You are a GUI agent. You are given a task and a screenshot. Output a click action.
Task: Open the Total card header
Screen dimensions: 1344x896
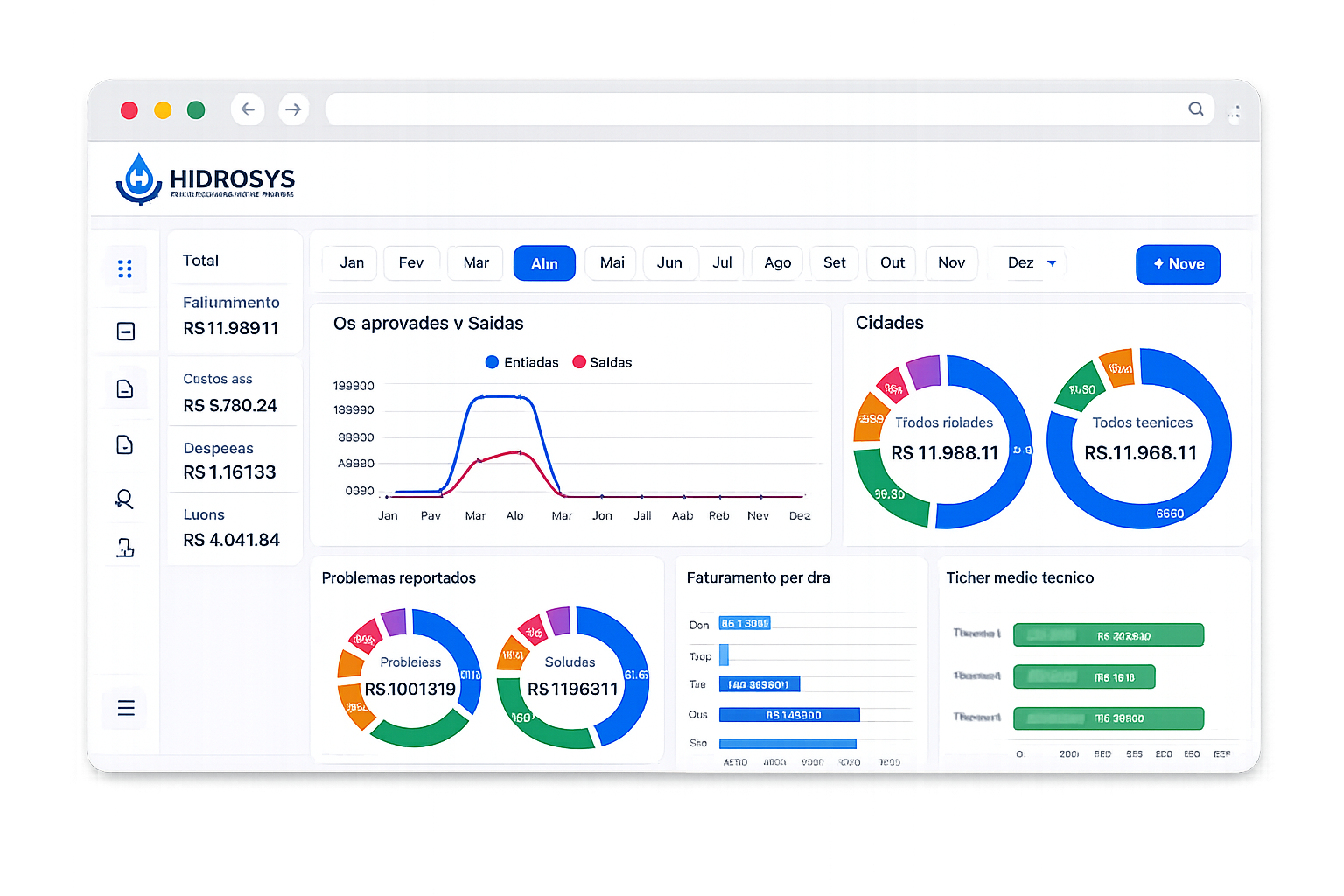[x=200, y=261]
